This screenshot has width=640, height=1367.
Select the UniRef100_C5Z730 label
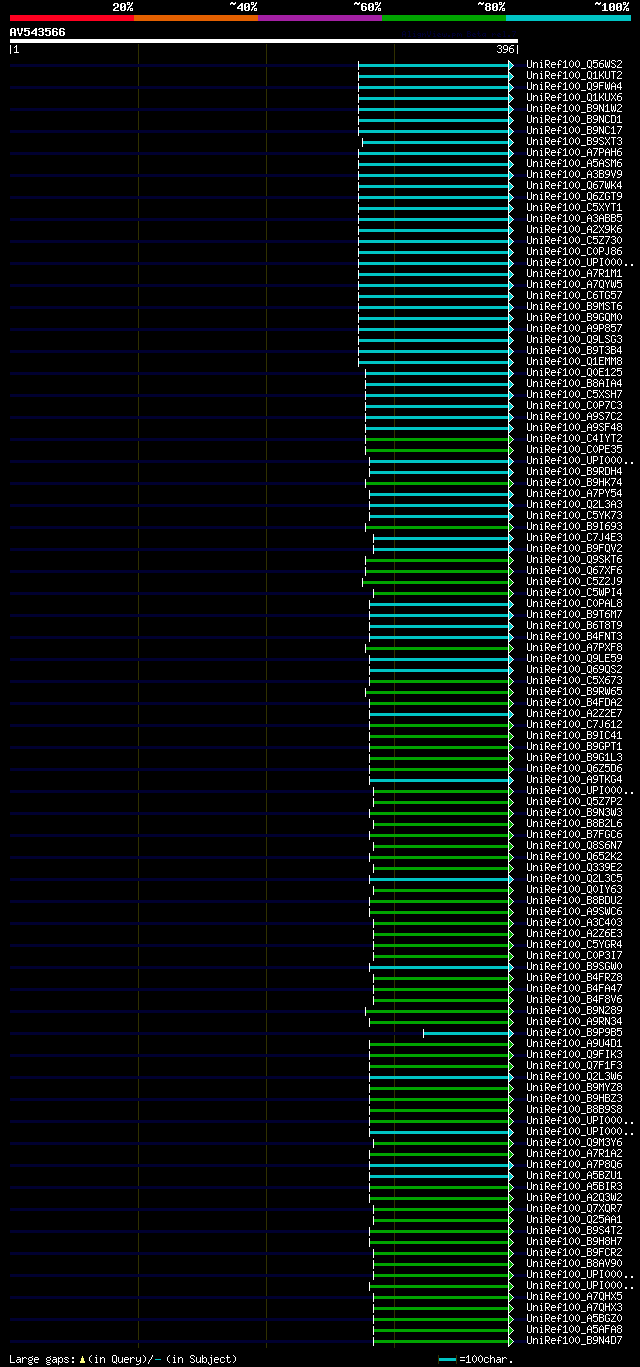coord(574,240)
